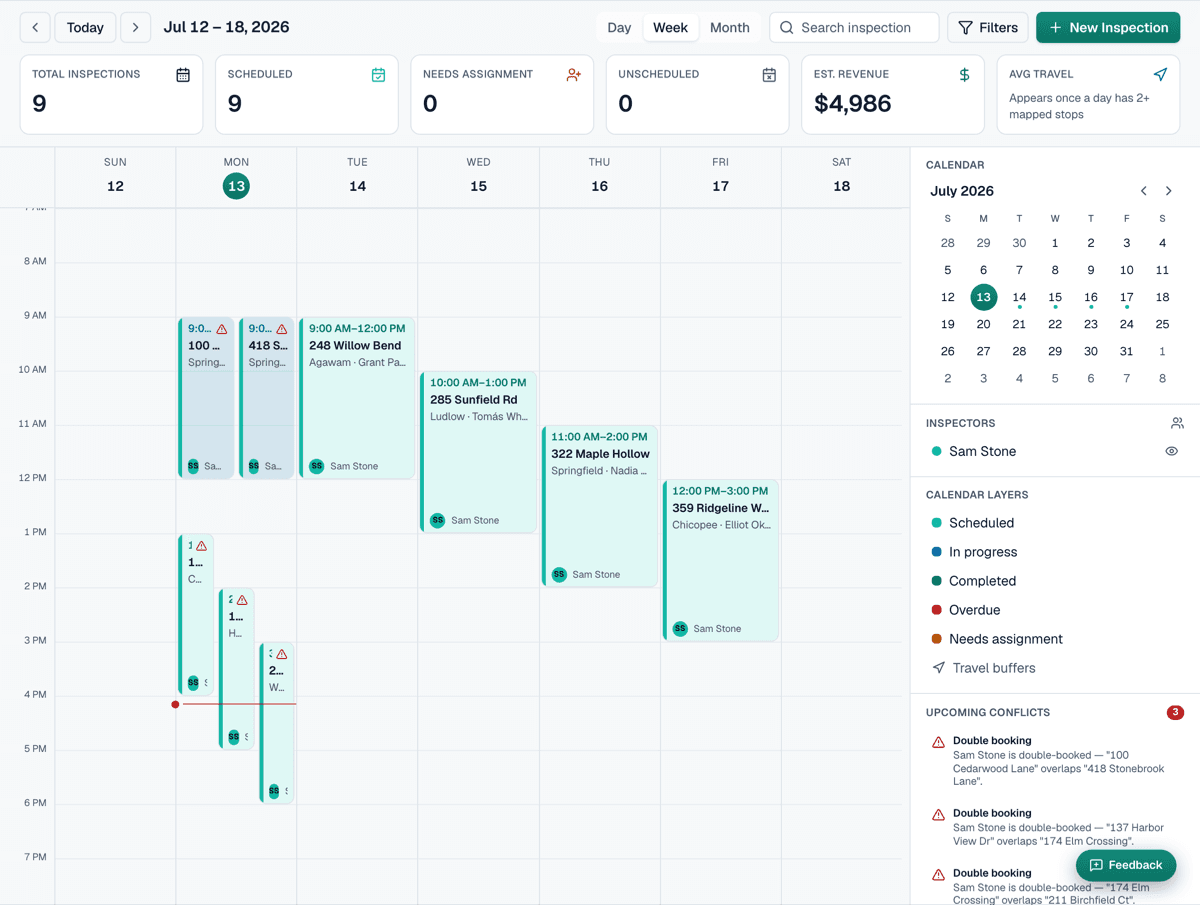Viewport: 1200px width, 905px height.
Task: Select July 22 in the mini calendar
Action: coord(1055,324)
